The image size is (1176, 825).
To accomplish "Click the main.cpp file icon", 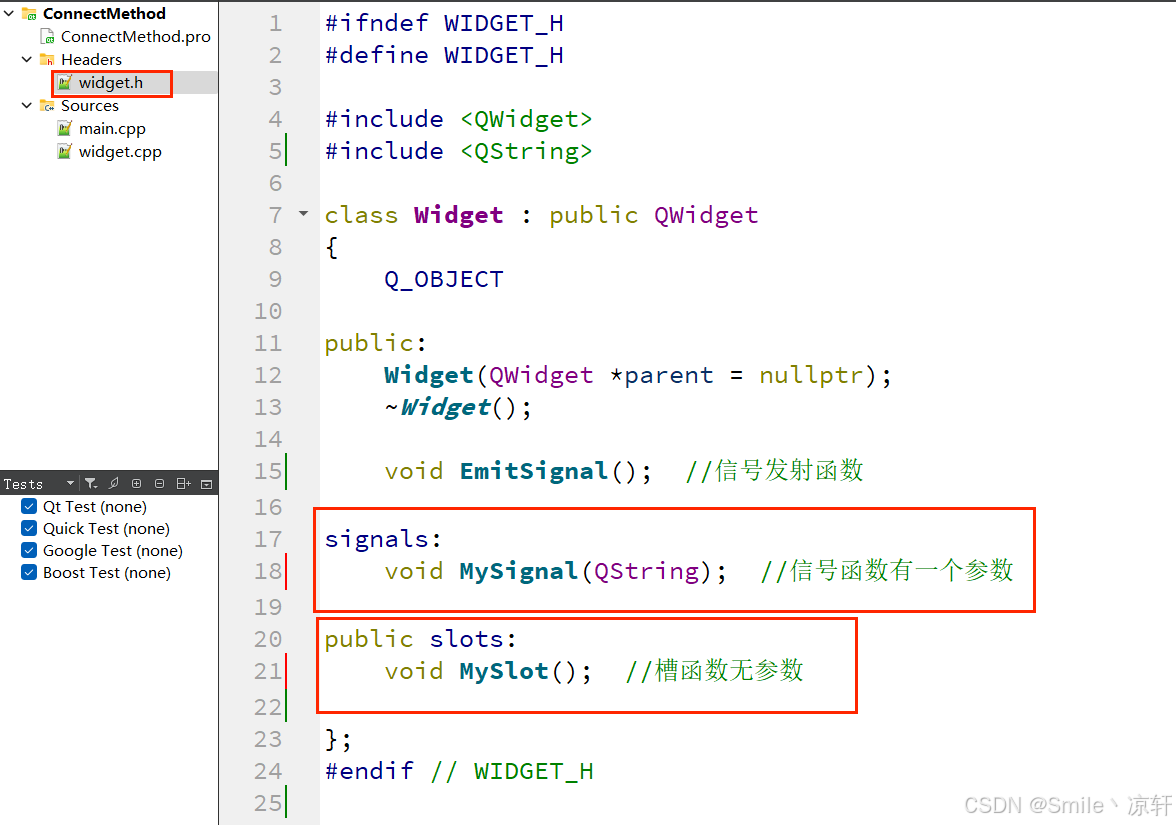I will tap(65, 129).
